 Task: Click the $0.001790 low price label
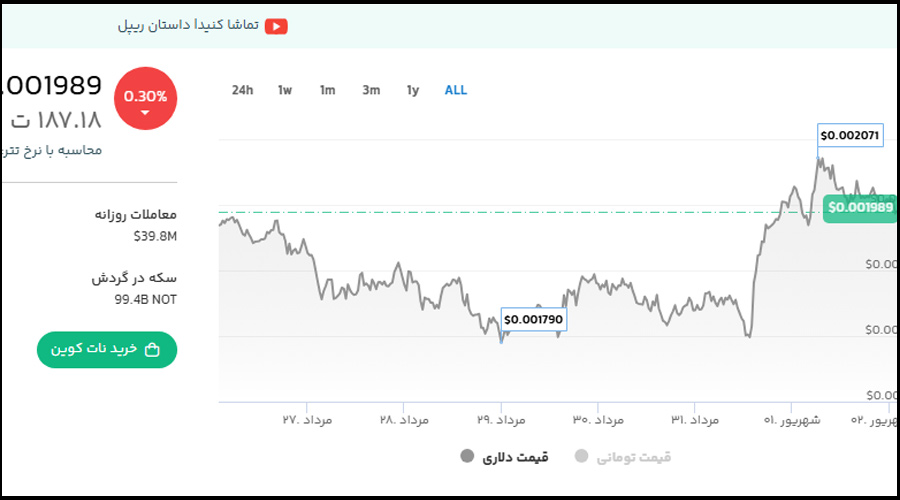(534, 320)
